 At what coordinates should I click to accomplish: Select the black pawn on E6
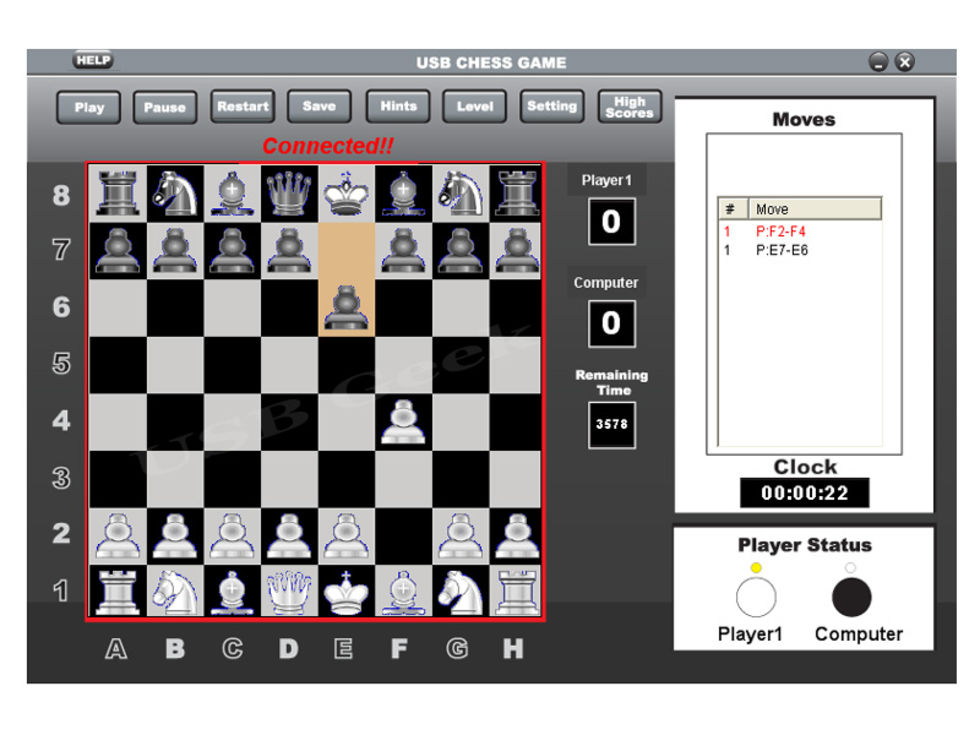[x=346, y=308]
